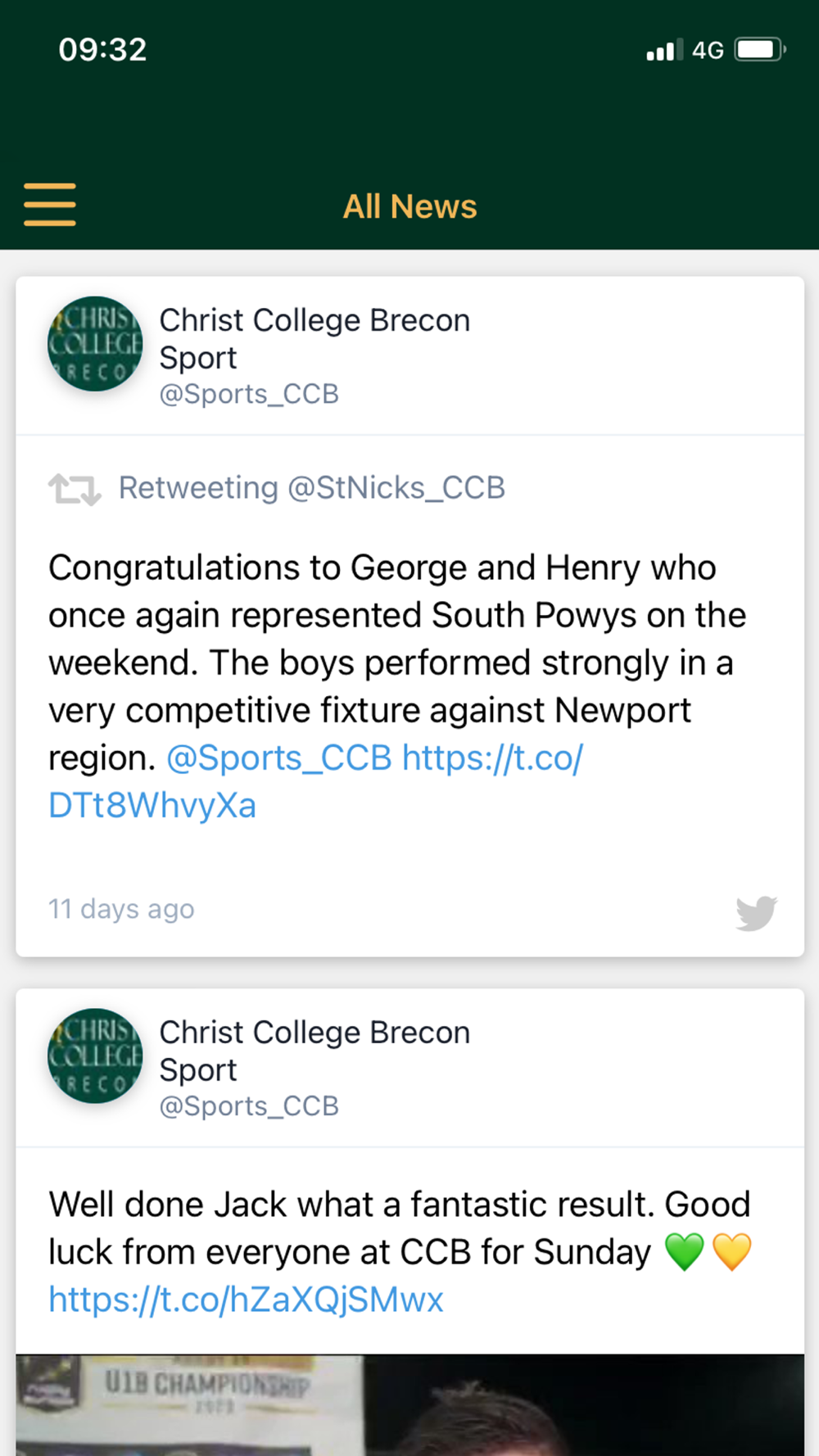The height and width of the screenshot is (1456, 819).
Task: Tap second post's @Sports_CCB handle
Action: tap(249, 1106)
